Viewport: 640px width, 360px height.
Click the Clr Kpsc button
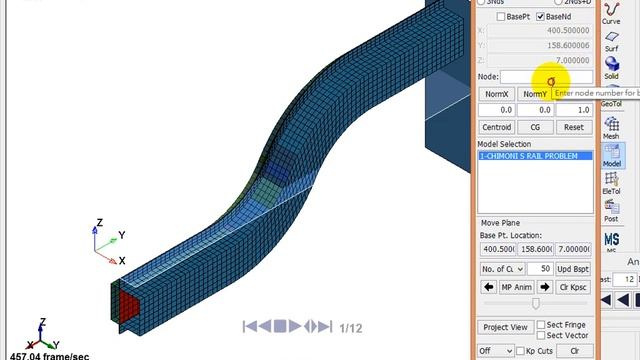pos(573,287)
